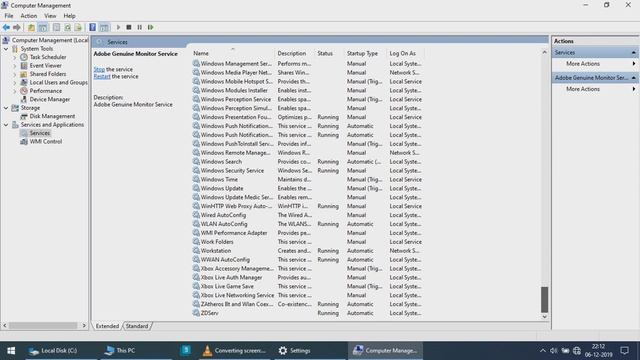Open the Help menu
640x360 pixels.
[69, 16]
